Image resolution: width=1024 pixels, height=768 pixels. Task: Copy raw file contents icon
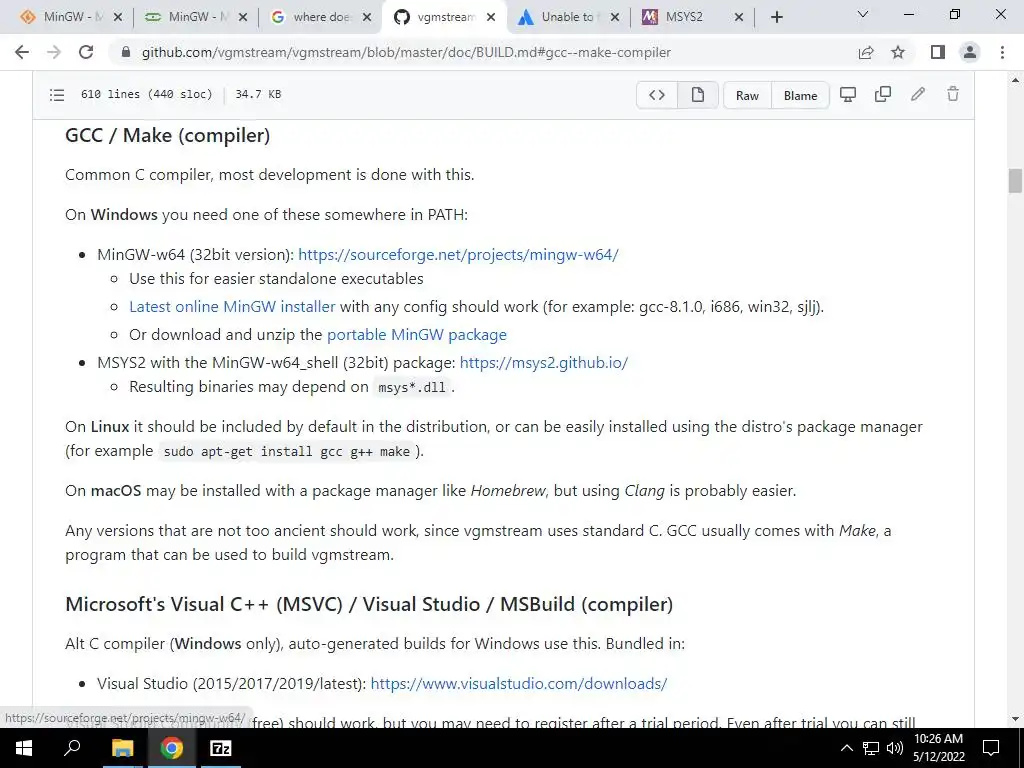point(883,95)
